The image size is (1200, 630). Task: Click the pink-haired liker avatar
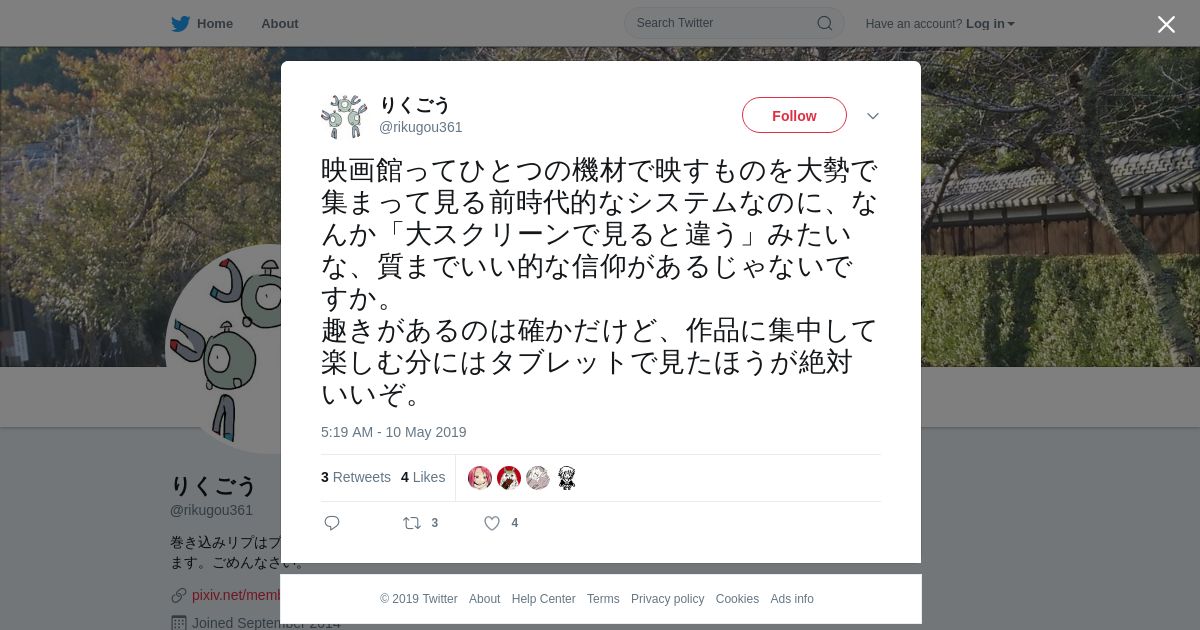click(480, 478)
